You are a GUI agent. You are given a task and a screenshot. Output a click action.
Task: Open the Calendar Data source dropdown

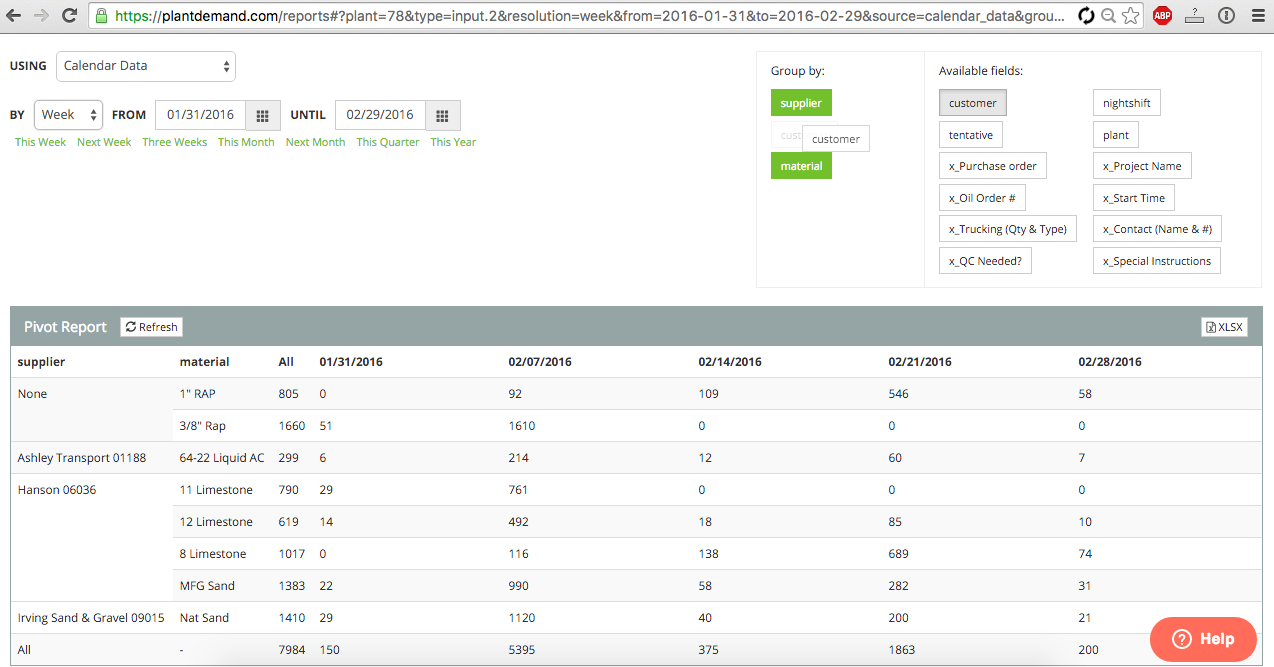click(x=146, y=66)
